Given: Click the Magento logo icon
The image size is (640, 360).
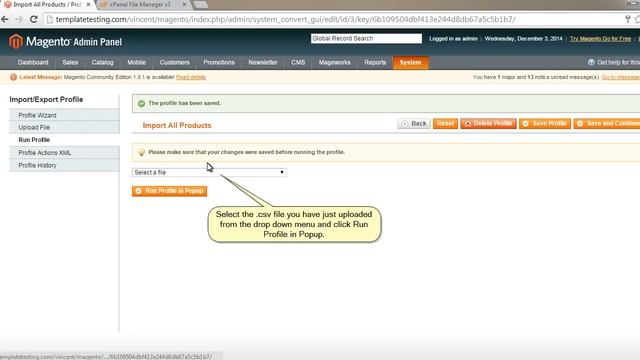Looking at the screenshot, I should click(16, 41).
